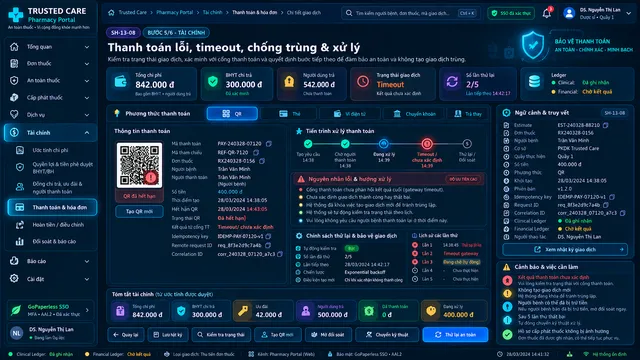Switch to the Chuyển khoản tab

click(414, 113)
